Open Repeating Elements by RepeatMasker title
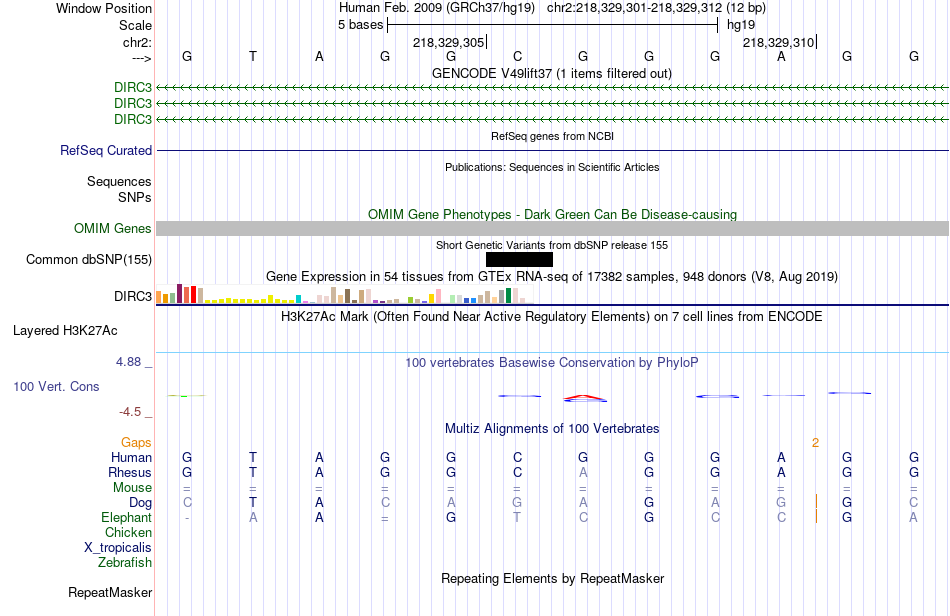950x616 pixels. click(x=552, y=578)
